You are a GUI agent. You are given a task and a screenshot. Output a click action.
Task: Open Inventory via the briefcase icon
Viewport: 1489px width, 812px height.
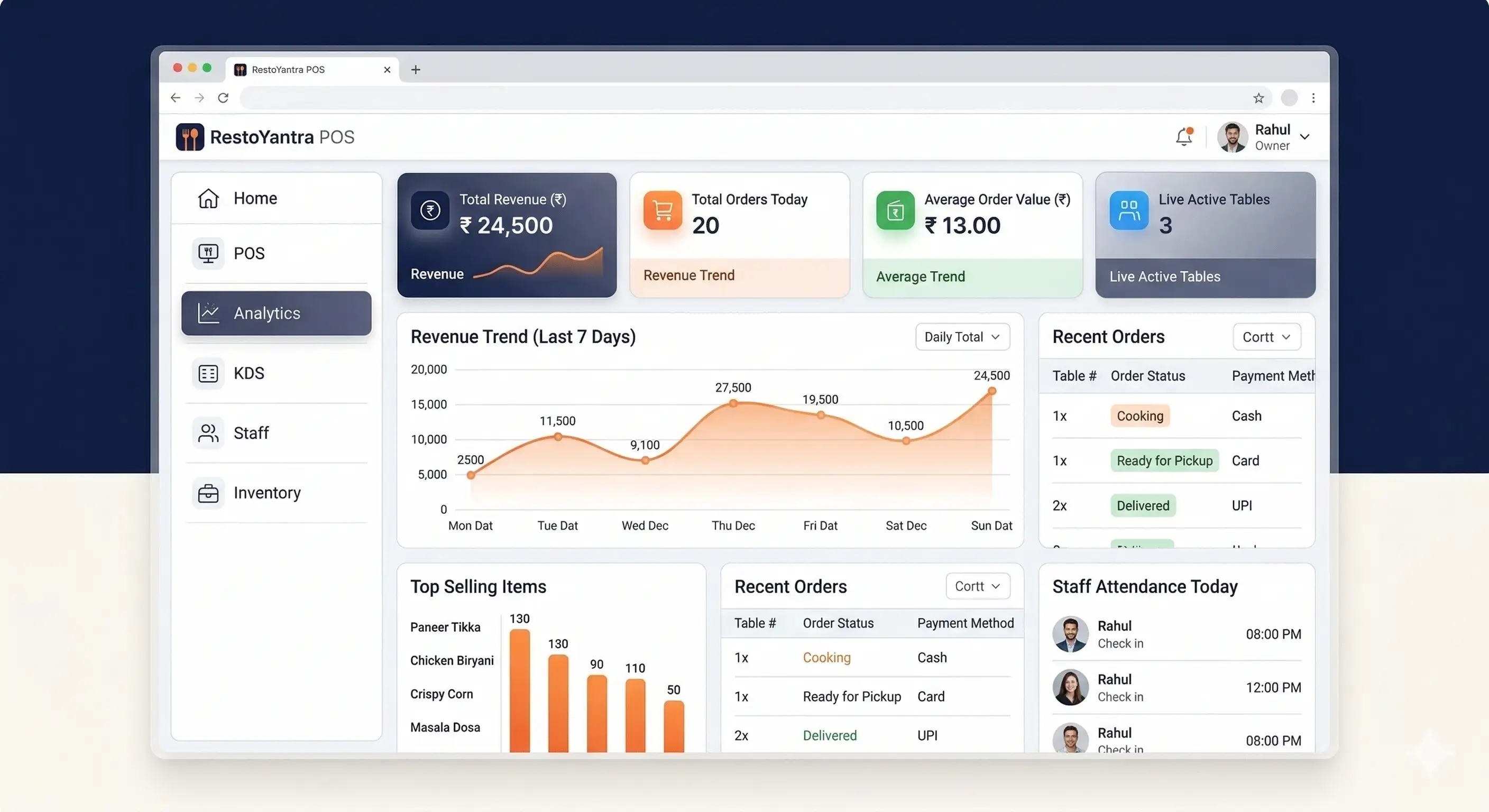point(209,492)
